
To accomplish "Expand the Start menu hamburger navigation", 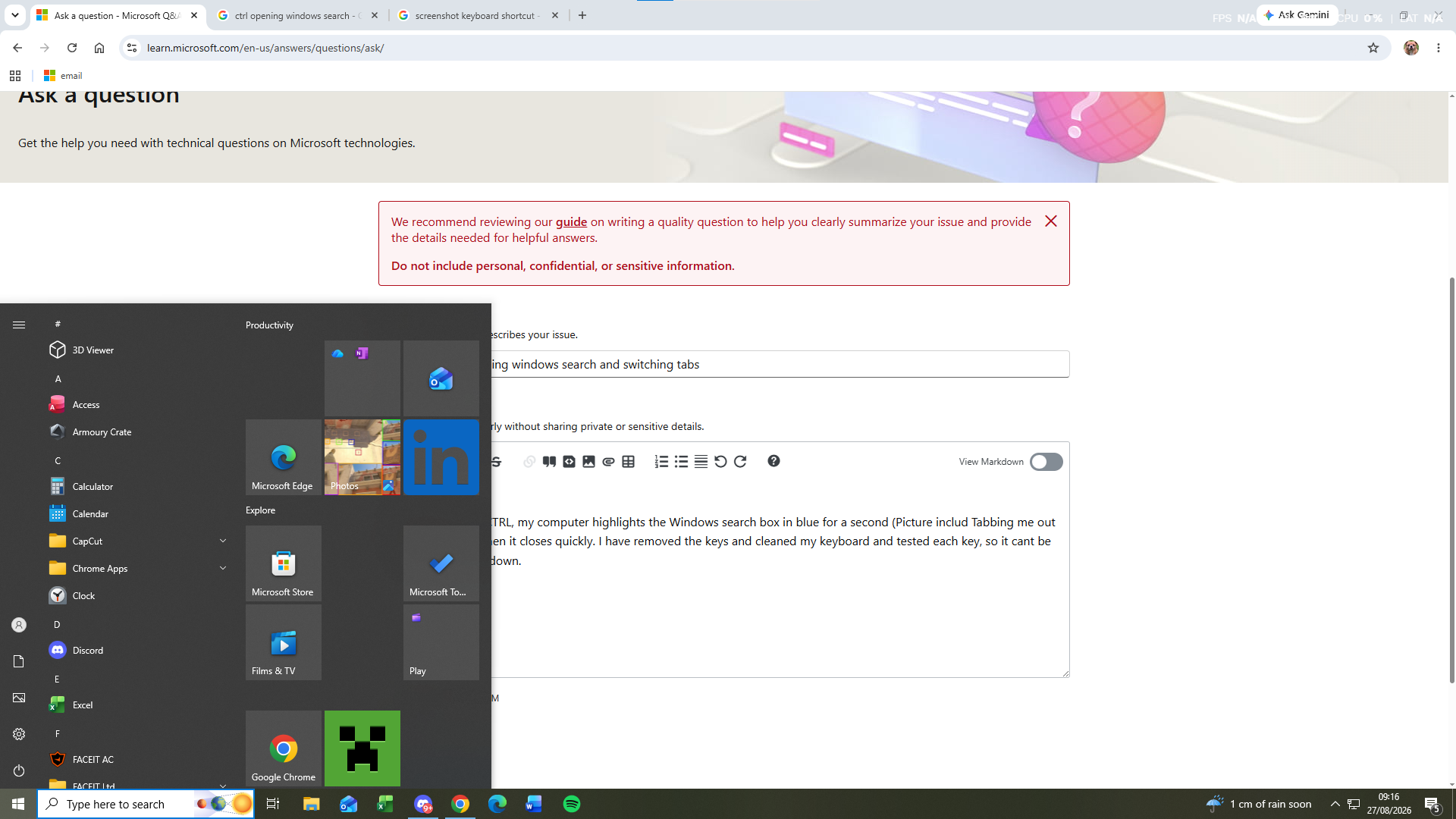I will click(19, 325).
